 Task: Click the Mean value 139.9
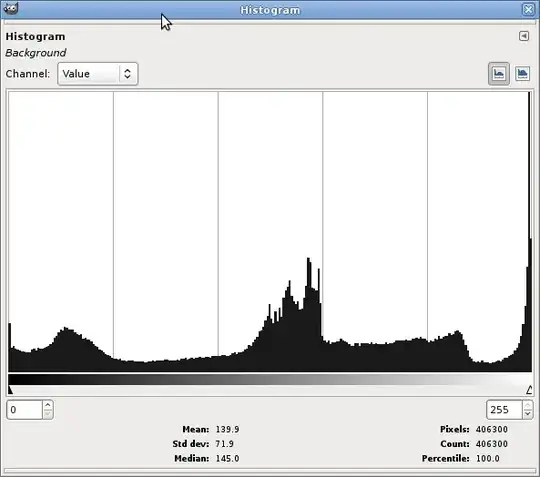(227, 429)
